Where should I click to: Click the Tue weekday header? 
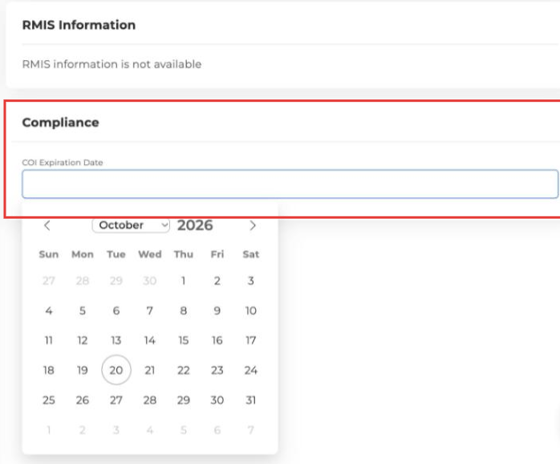pyautogui.click(x=116, y=254)
